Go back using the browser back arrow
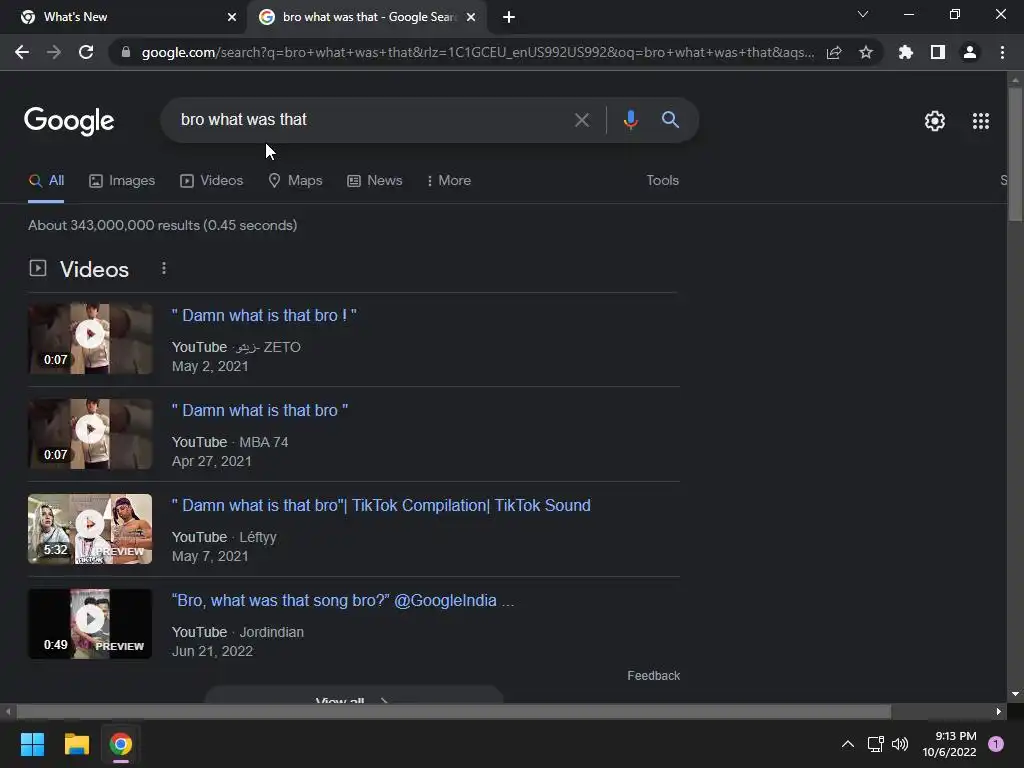The image size is (1024, 768). pos(22,52)
